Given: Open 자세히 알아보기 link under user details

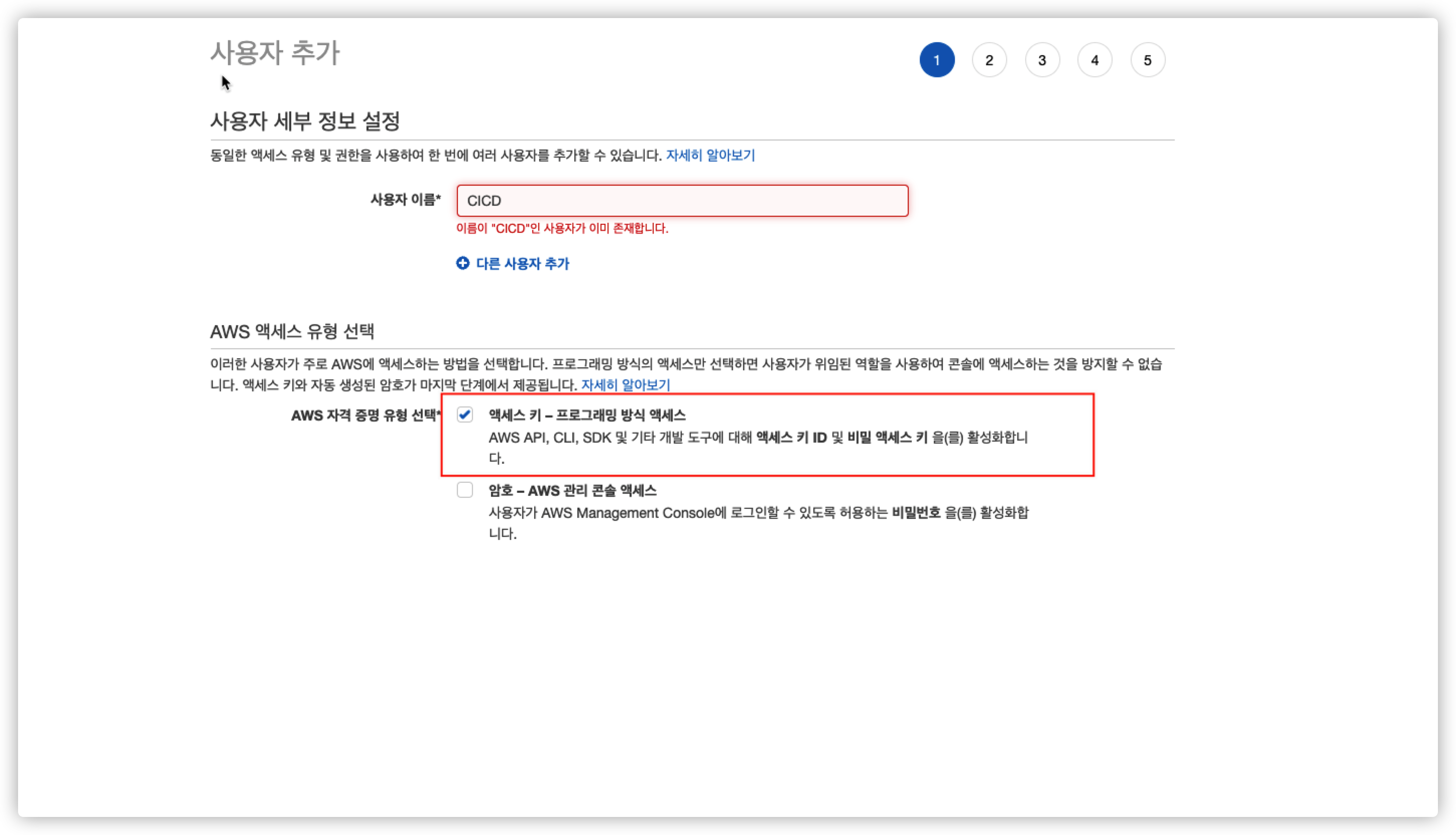Looking at the screenshot, I should tap(710, 156).
